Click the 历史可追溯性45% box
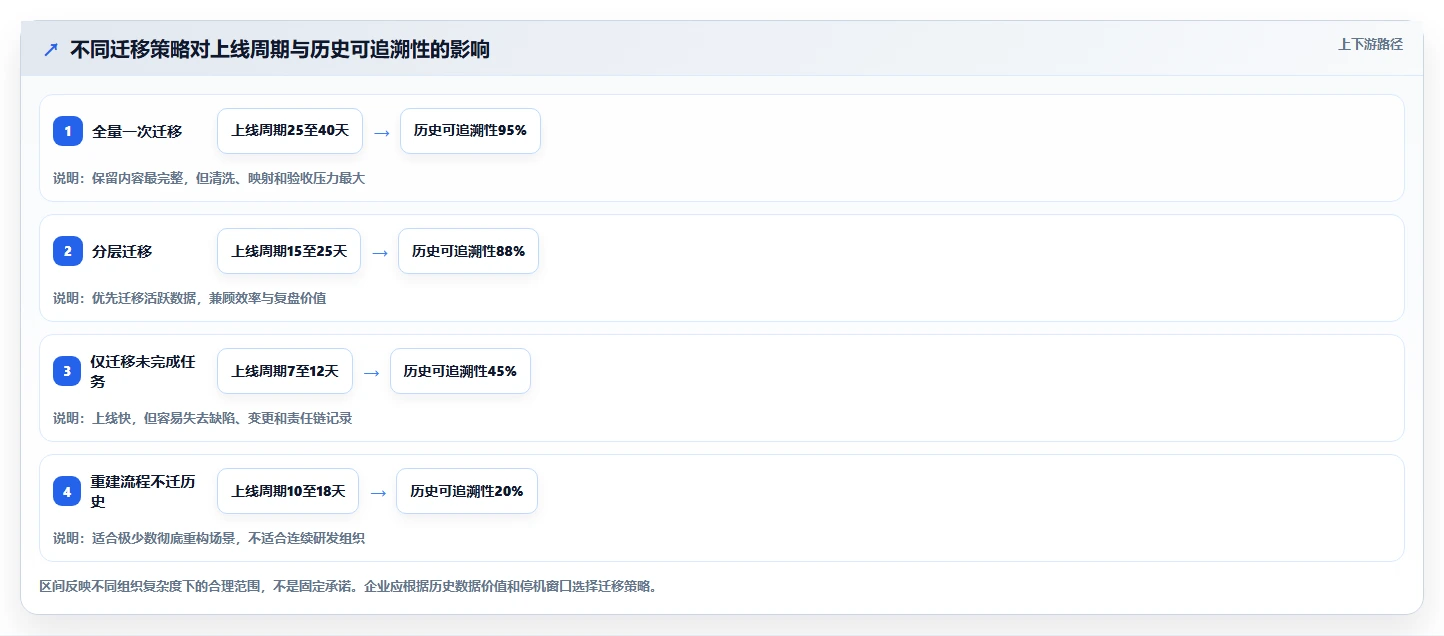Screen dimensions: 1444x636 460,371
